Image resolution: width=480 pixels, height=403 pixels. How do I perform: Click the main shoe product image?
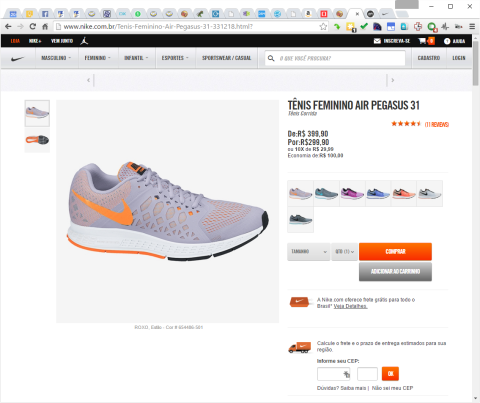[x=168, y=211]
